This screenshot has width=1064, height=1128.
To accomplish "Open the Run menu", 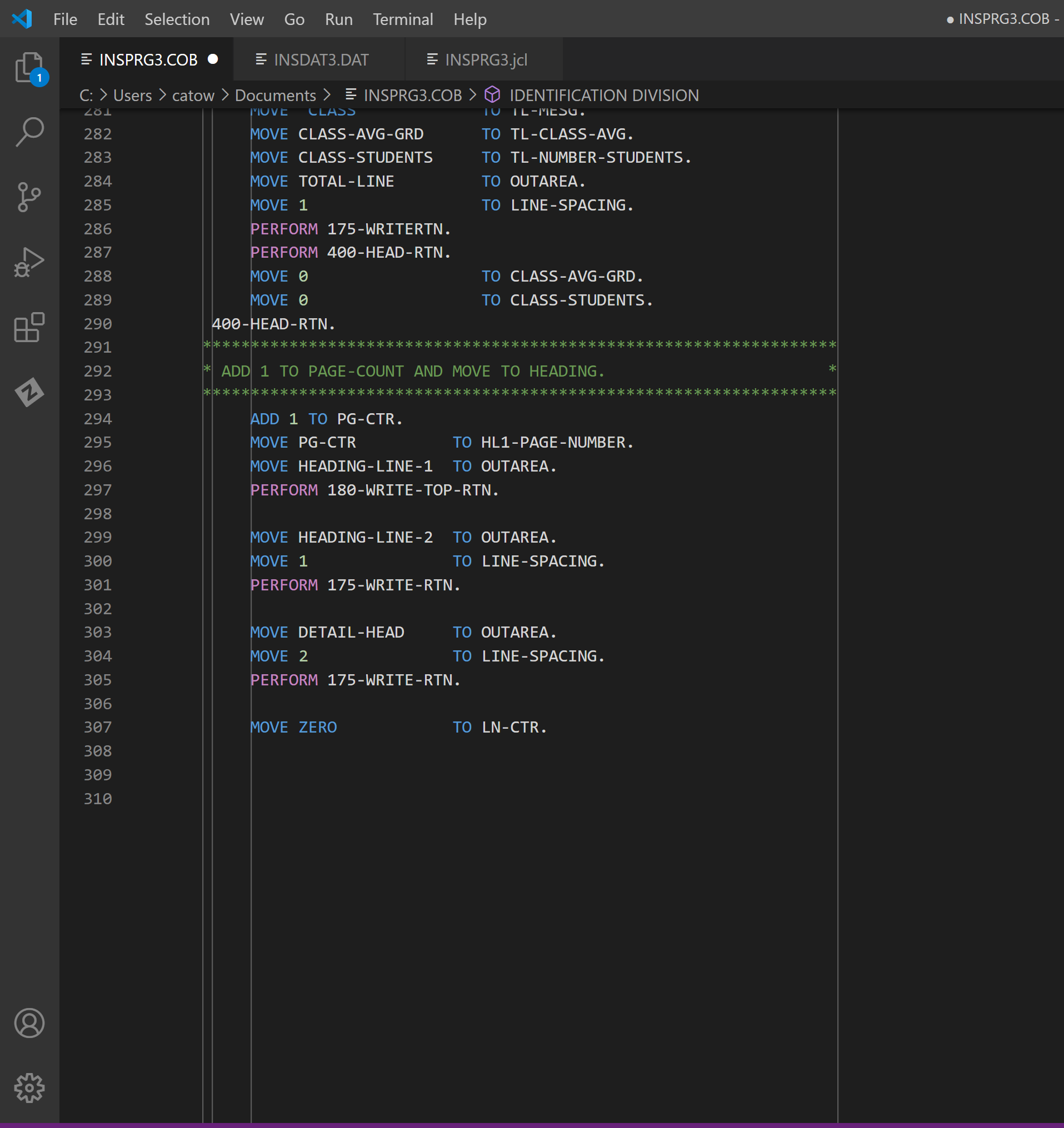I will [x=338, y=19].
